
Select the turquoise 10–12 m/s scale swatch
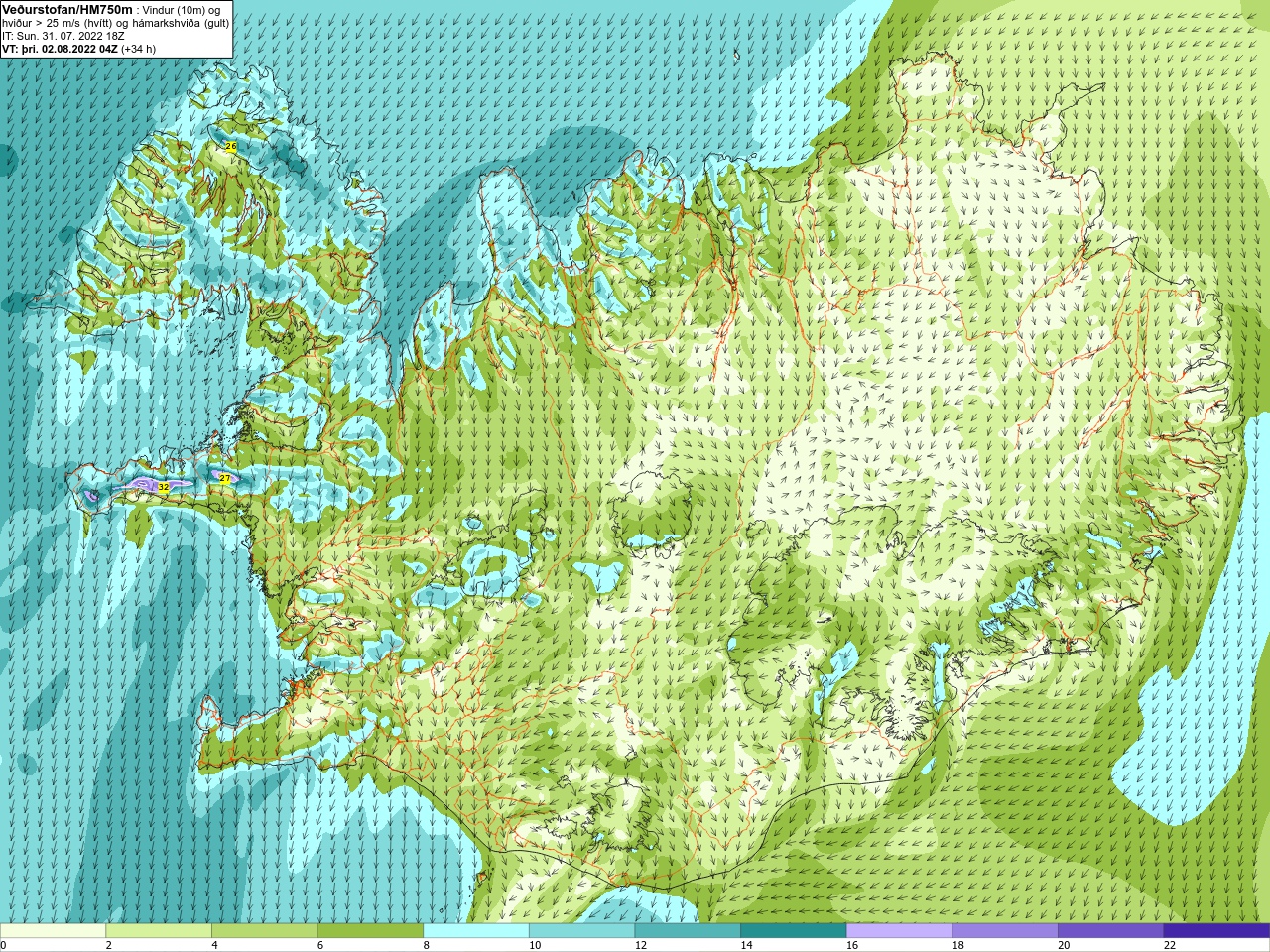click(581, 931)
